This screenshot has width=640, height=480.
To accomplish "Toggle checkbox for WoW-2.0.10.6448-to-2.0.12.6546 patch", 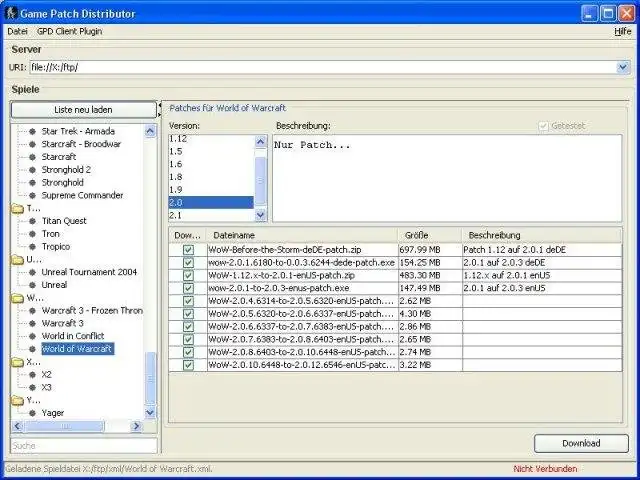I will [x=188, y=365].
